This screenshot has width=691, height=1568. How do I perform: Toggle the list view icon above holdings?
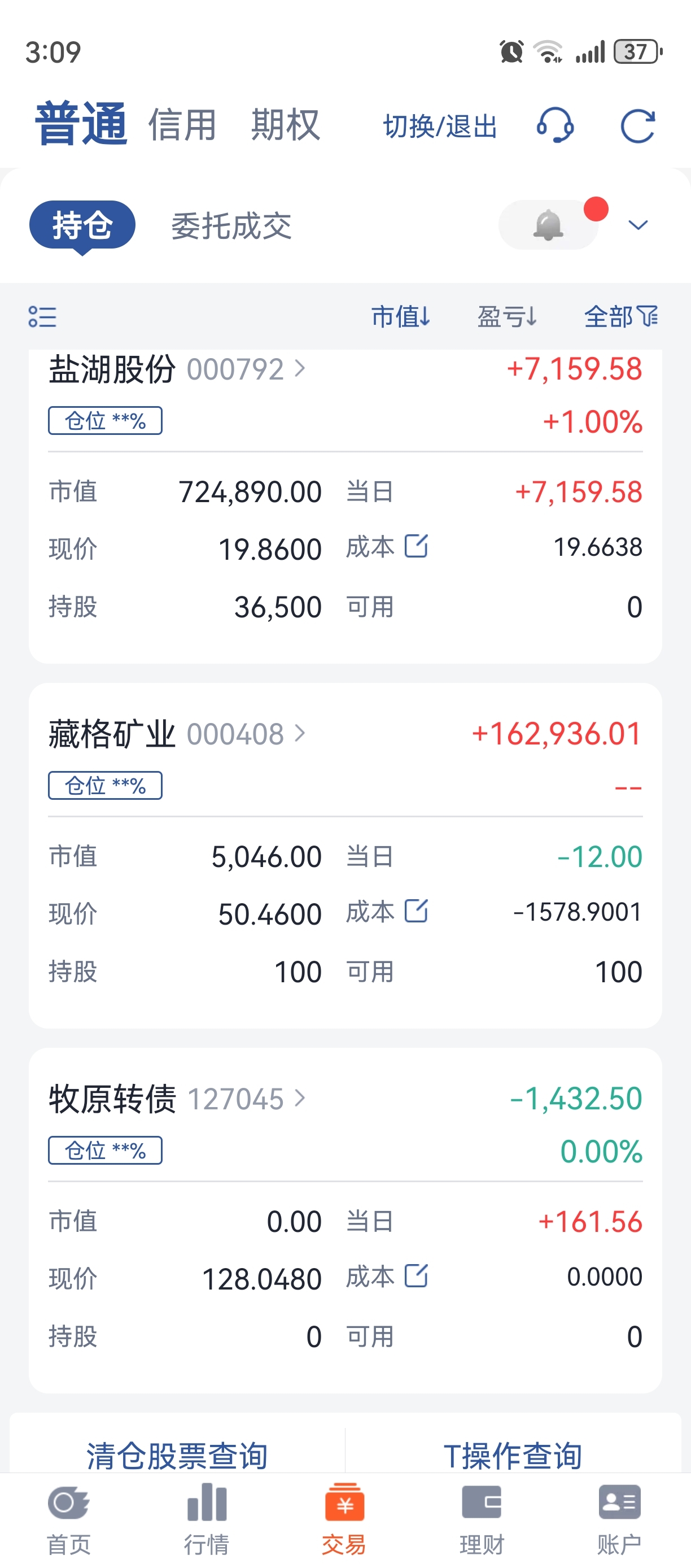(42, 316)
